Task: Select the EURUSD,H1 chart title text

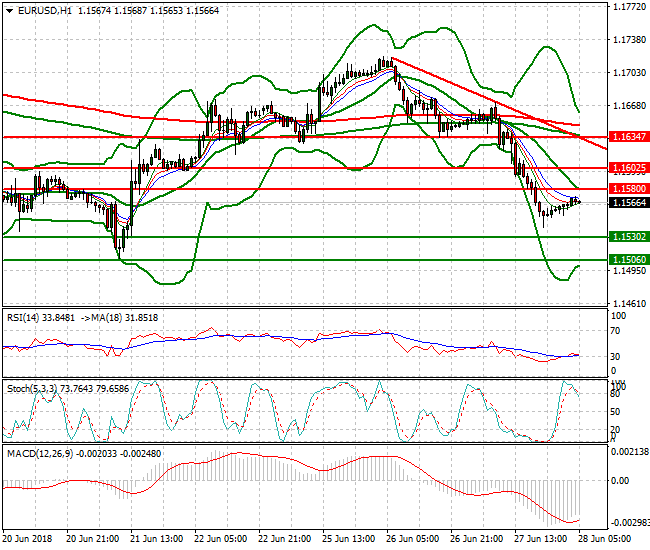Action: (45, 11)
